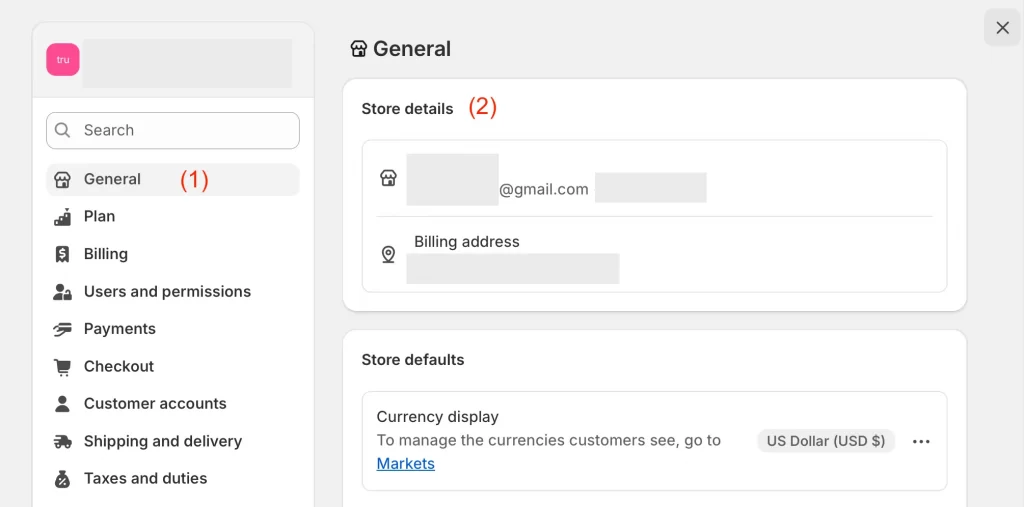
Task: Click the Currency display label
Action: pos(438,417)
